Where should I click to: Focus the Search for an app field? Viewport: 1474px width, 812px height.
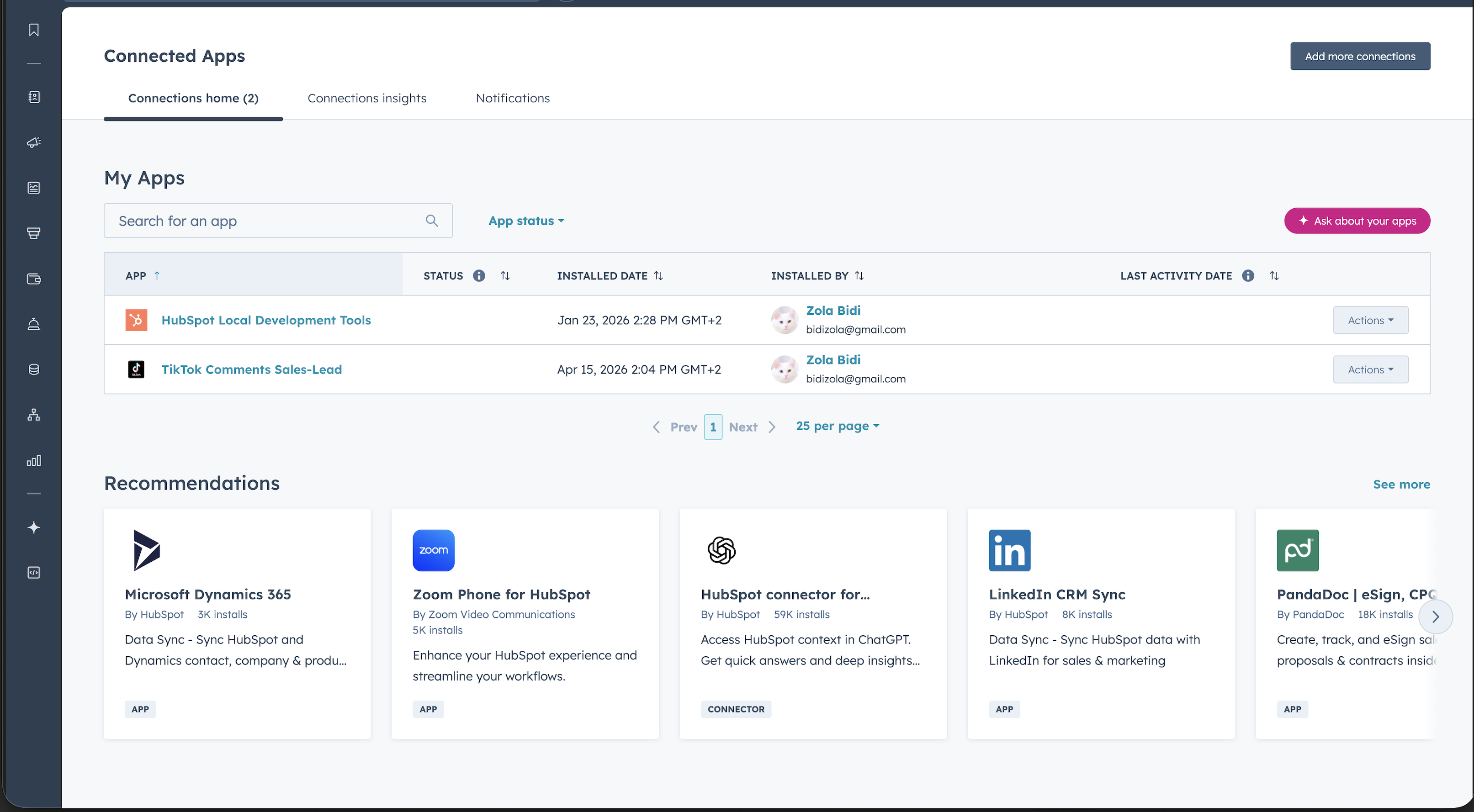278,221
